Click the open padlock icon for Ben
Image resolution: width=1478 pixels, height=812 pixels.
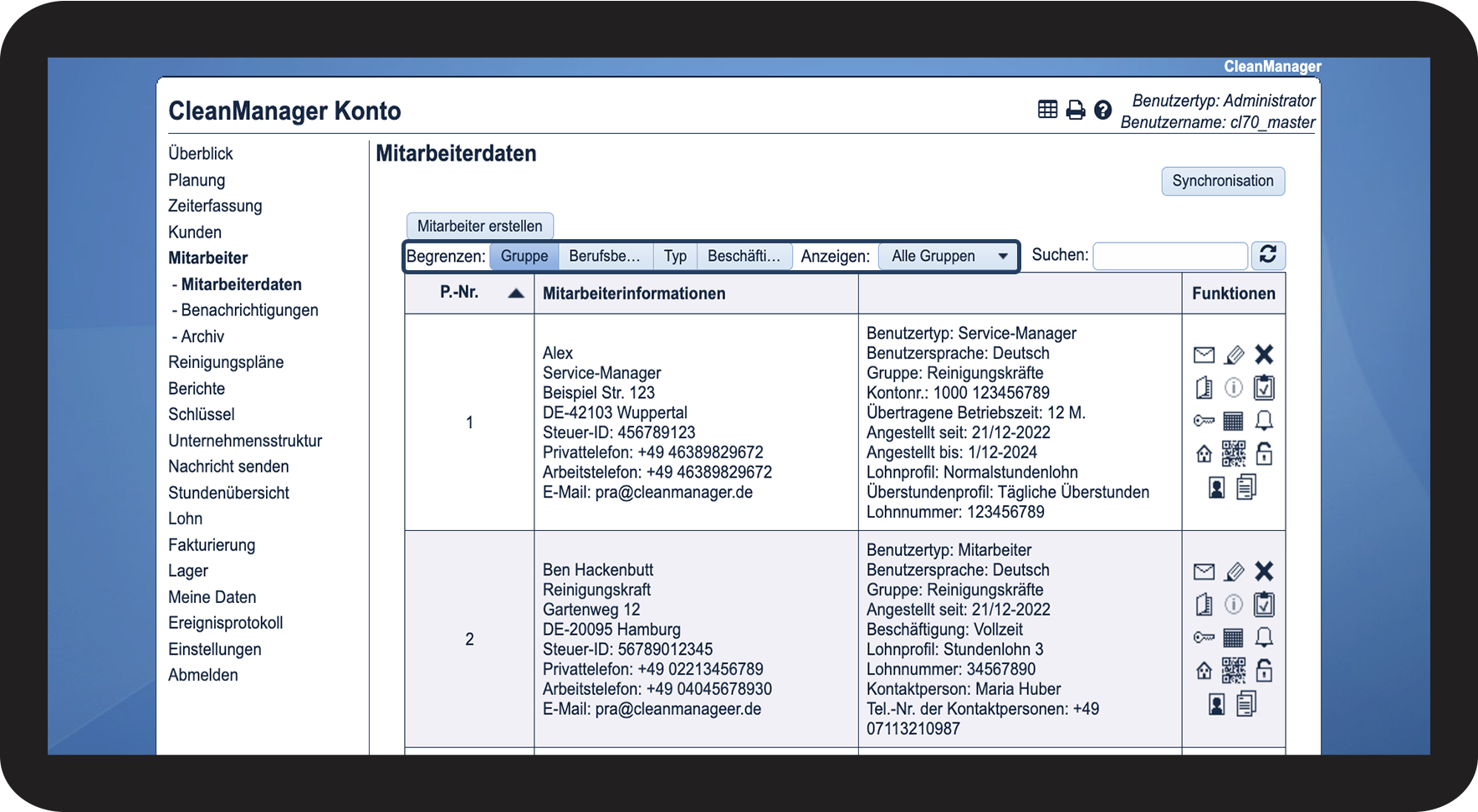1264,671
